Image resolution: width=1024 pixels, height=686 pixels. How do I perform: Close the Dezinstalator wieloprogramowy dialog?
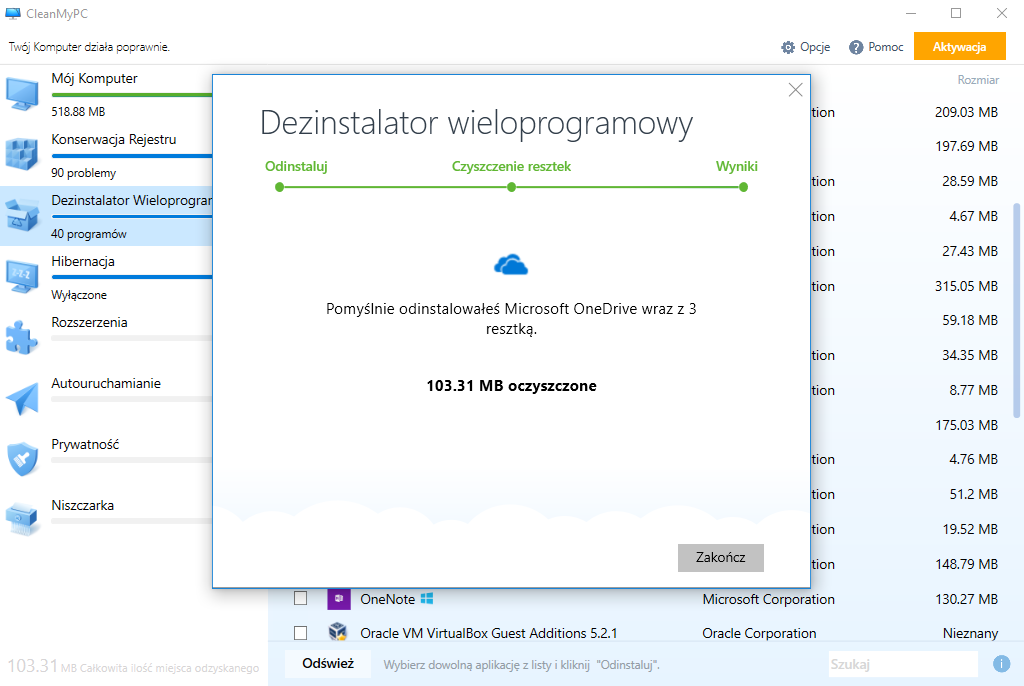point(795,90)
